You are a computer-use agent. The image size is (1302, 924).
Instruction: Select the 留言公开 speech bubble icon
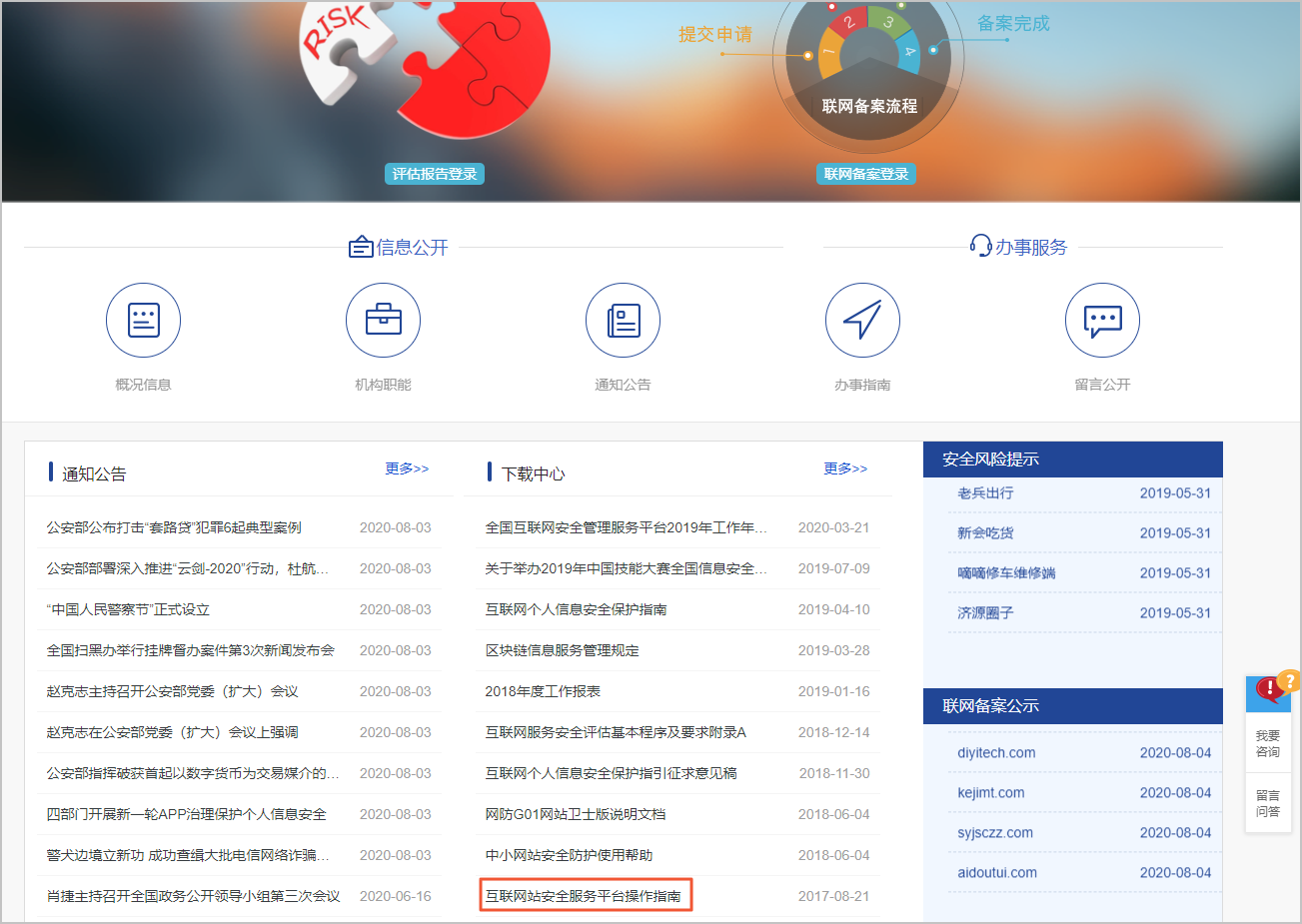point(1102,320)
